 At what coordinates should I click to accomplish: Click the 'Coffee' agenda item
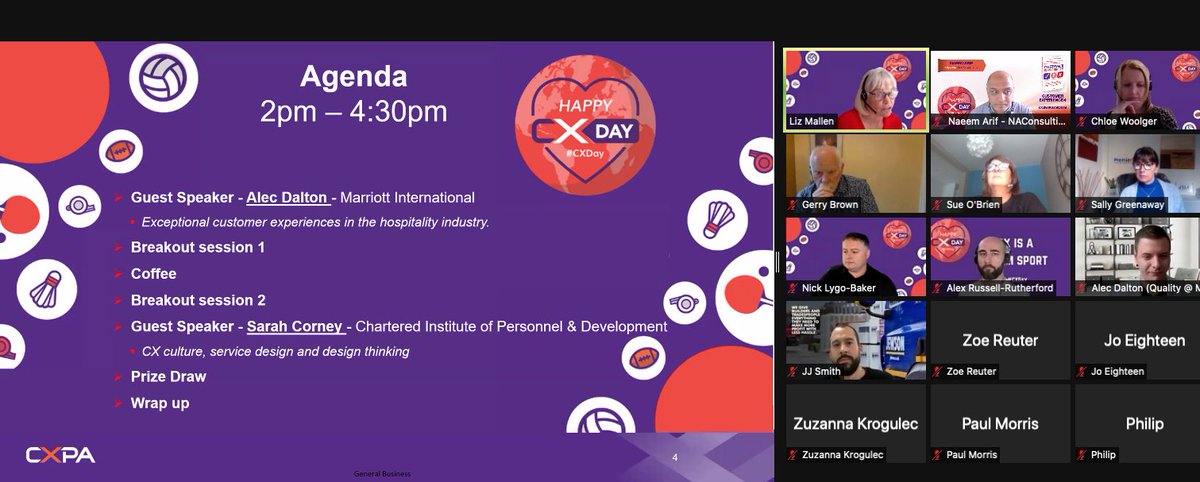pos(153,273)
